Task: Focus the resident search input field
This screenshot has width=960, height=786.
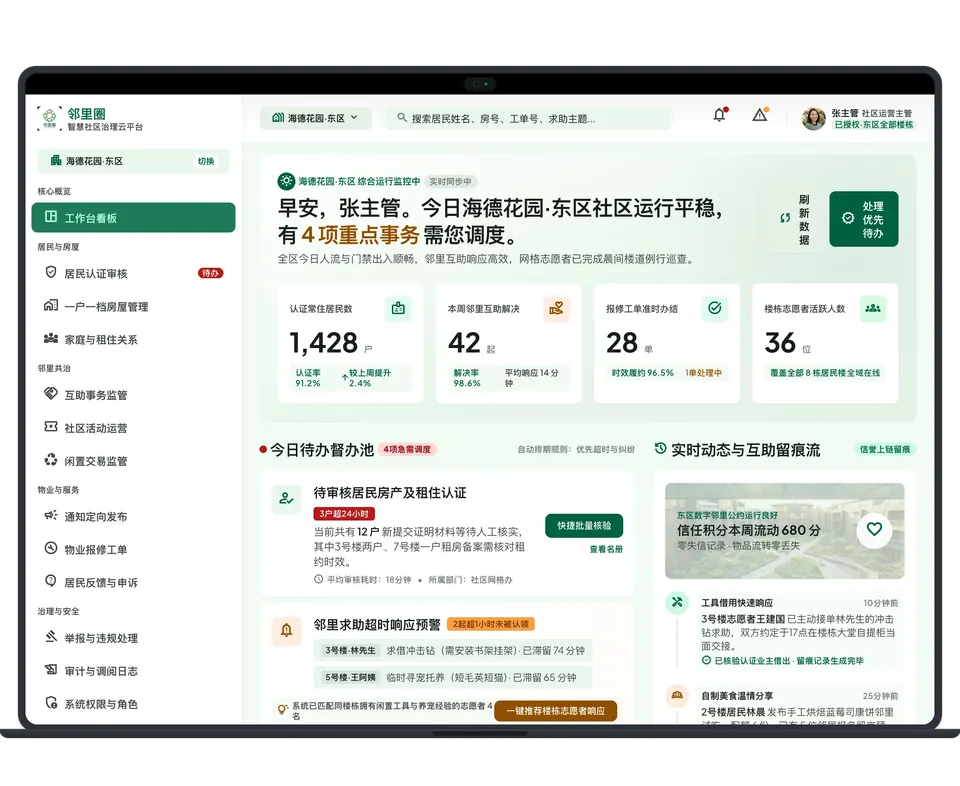Action: 528,118
